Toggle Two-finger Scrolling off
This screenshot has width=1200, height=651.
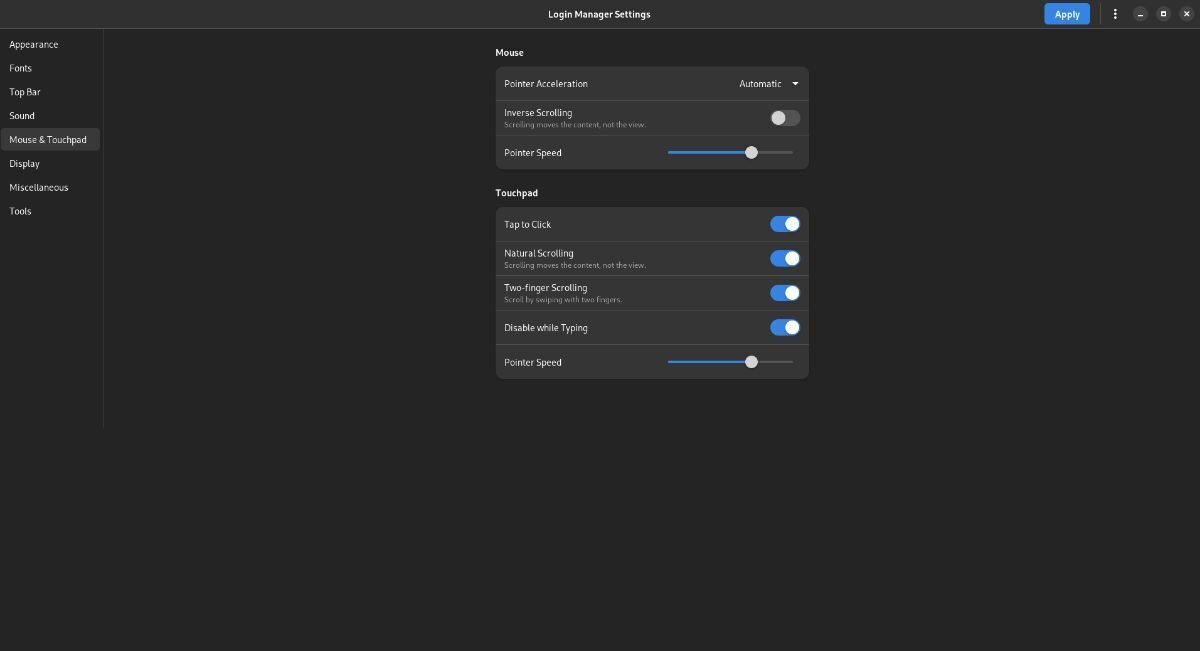click(785, 293)
